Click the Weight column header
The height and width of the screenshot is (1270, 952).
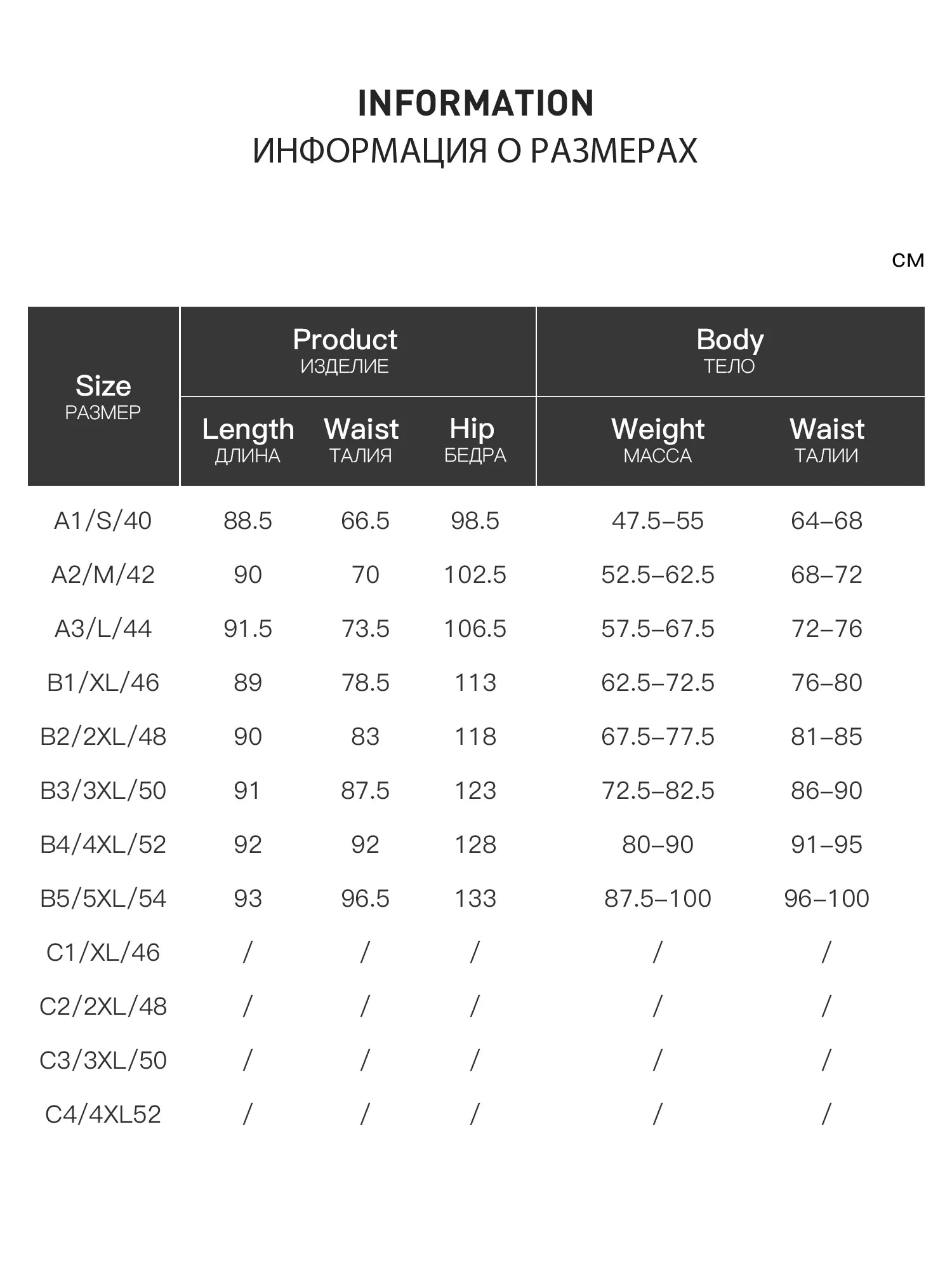[658, 441]
